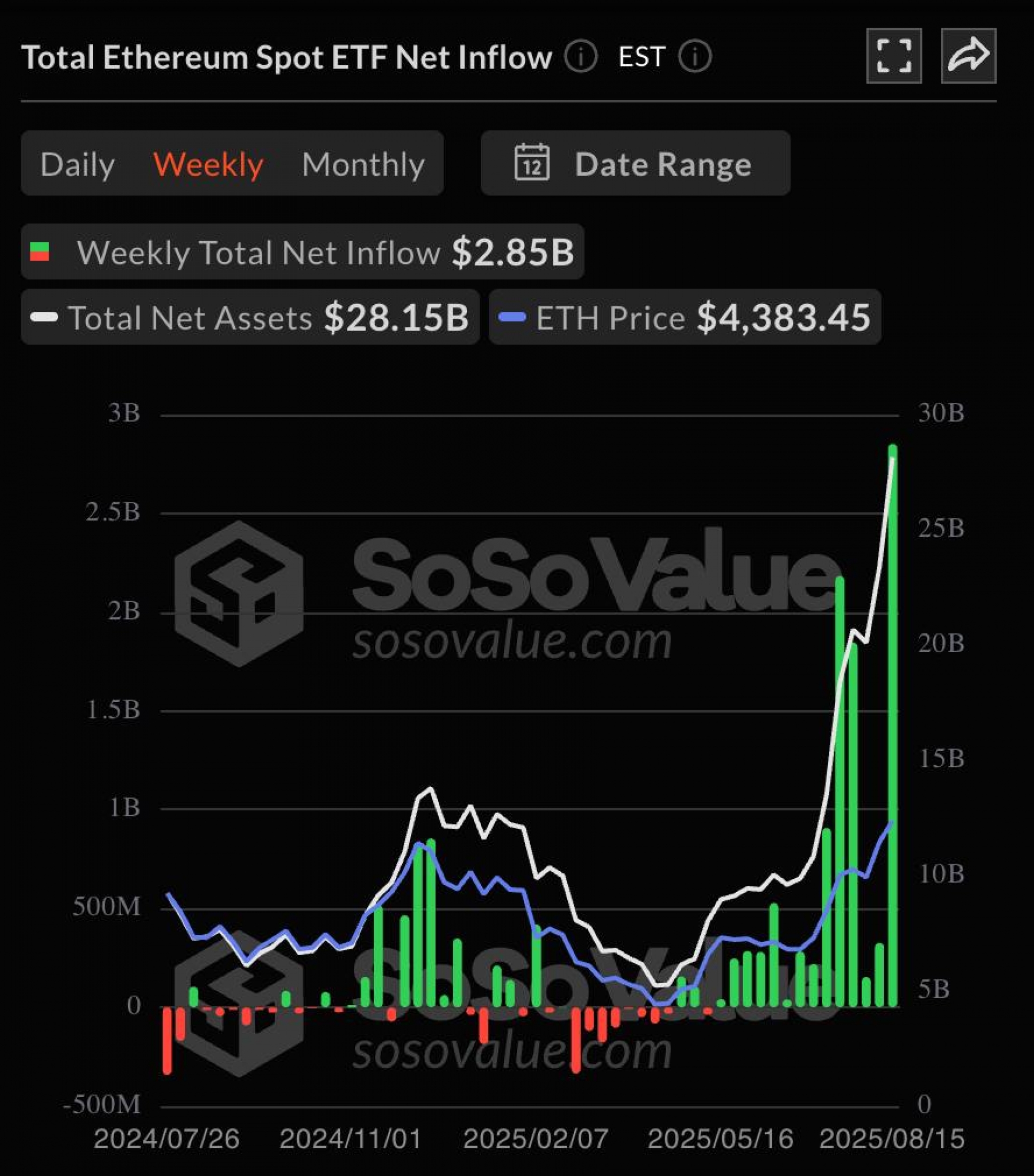This screenshot has width=1034, height=1176.
Task: Click the 2025/02/07 x-axis date label
Action: coord(535,1139)
